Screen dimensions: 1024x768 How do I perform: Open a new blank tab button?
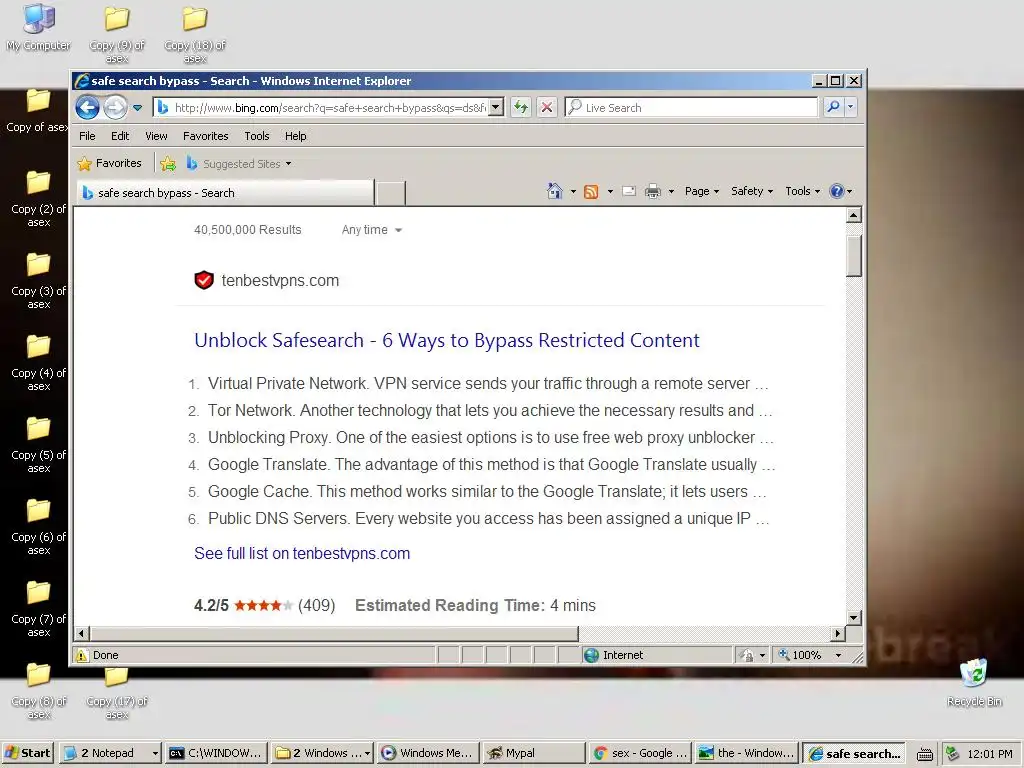[x=391, y=194]
